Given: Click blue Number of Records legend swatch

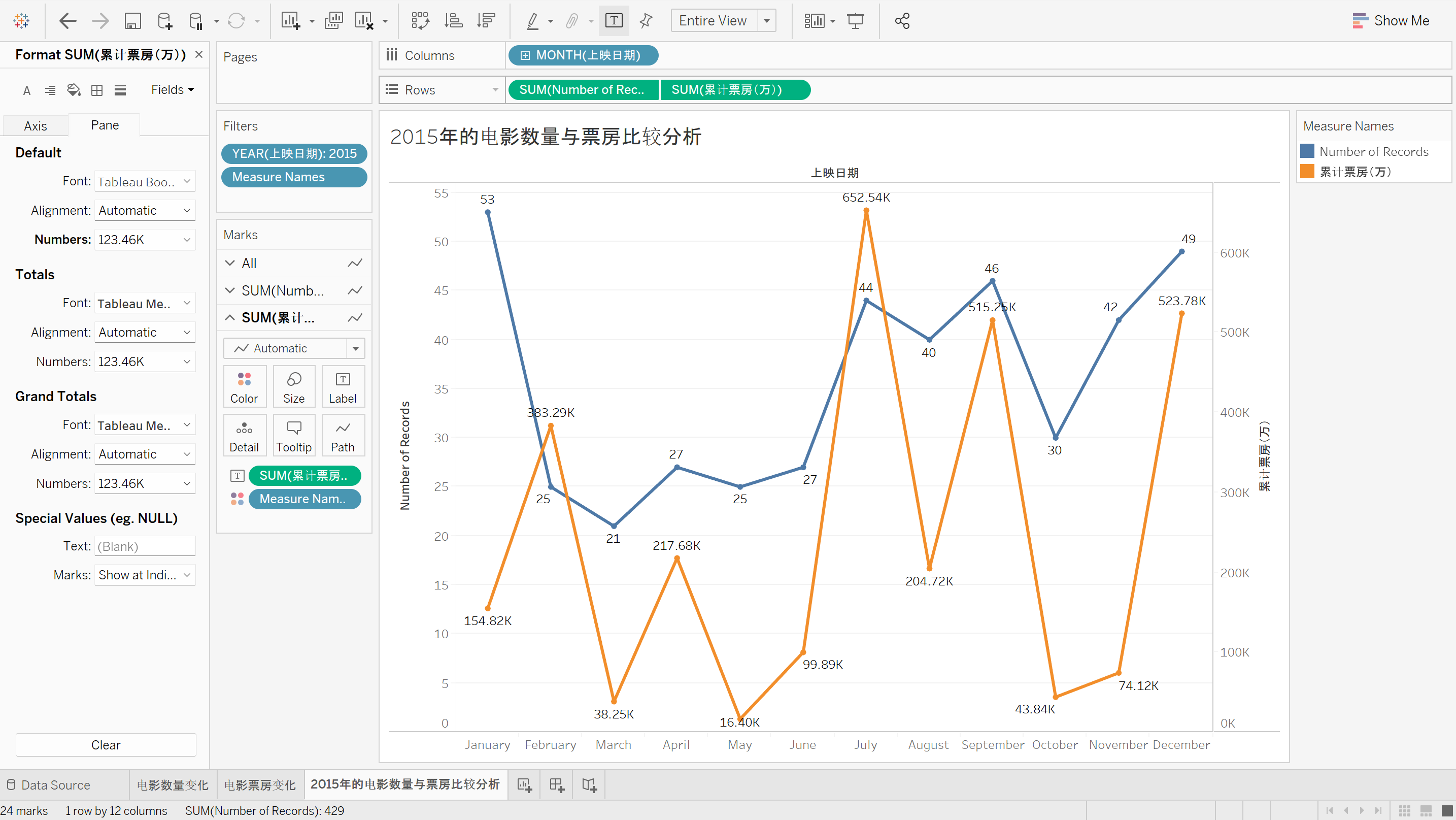Looking at the screenshot, I should pyautogui.click(x=1307, y=151).
